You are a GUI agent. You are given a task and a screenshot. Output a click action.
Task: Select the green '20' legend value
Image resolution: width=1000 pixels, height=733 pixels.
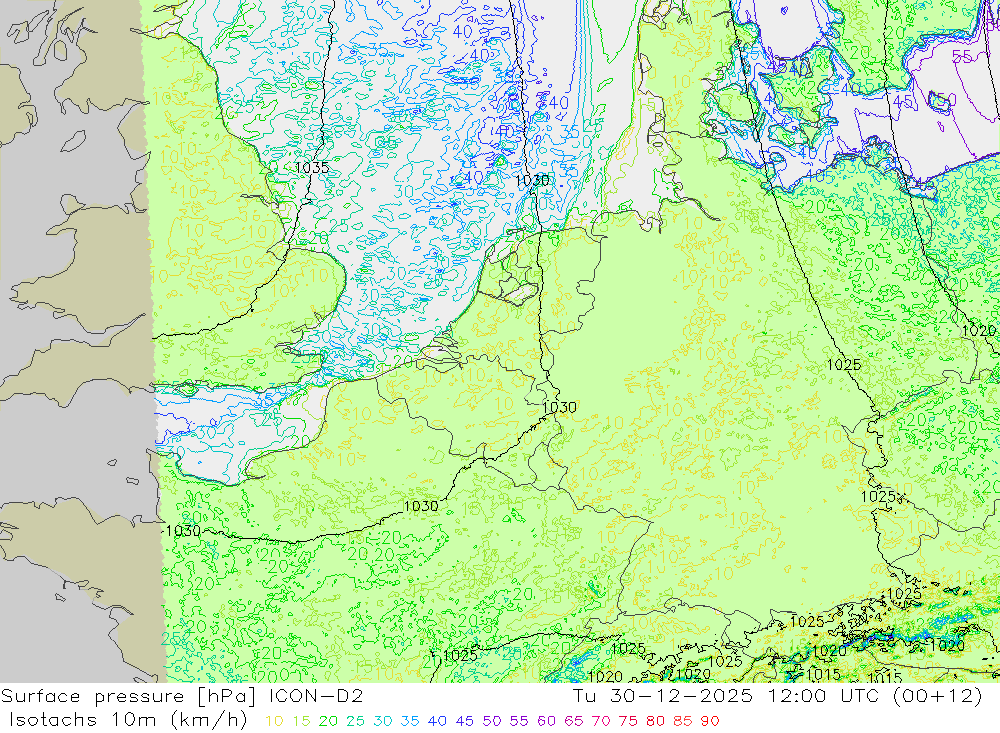328,722
